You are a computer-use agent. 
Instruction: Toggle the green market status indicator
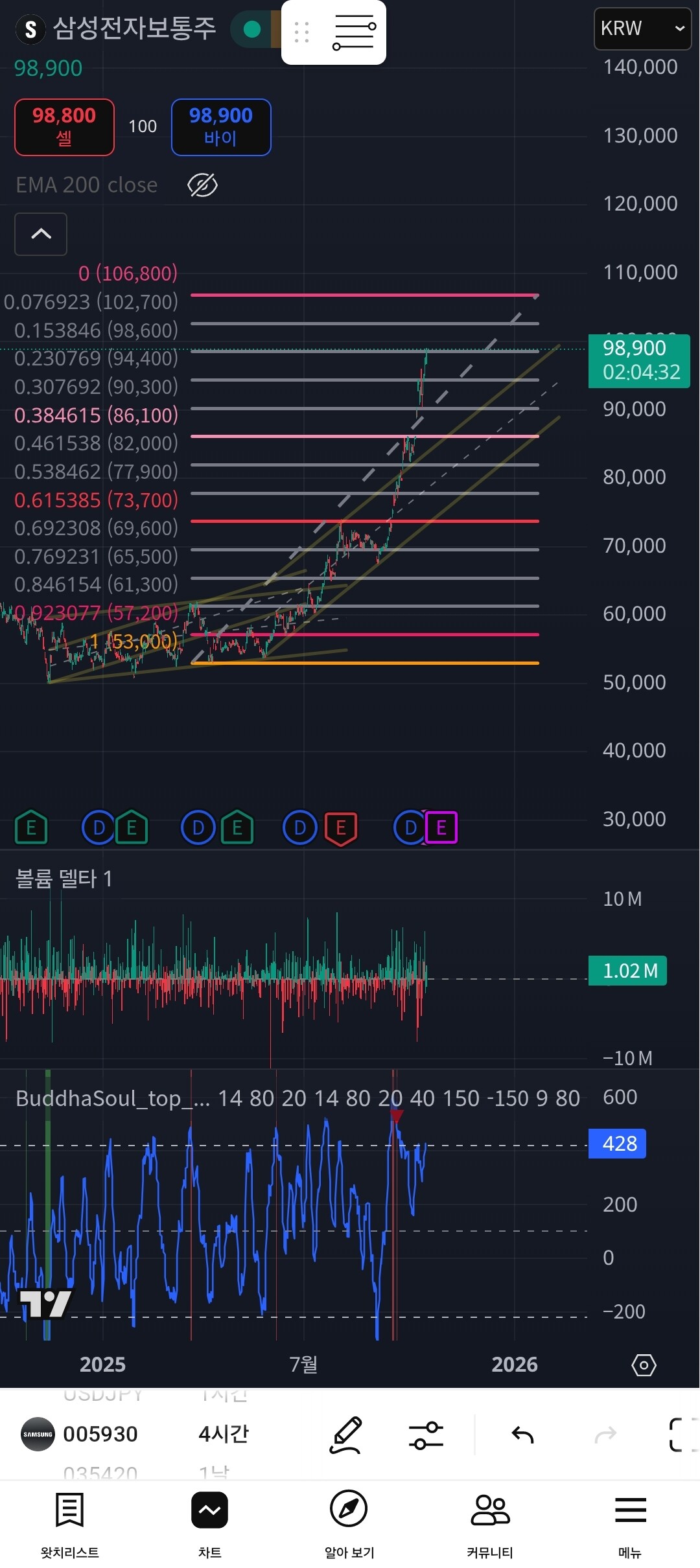tap(252, 29)
